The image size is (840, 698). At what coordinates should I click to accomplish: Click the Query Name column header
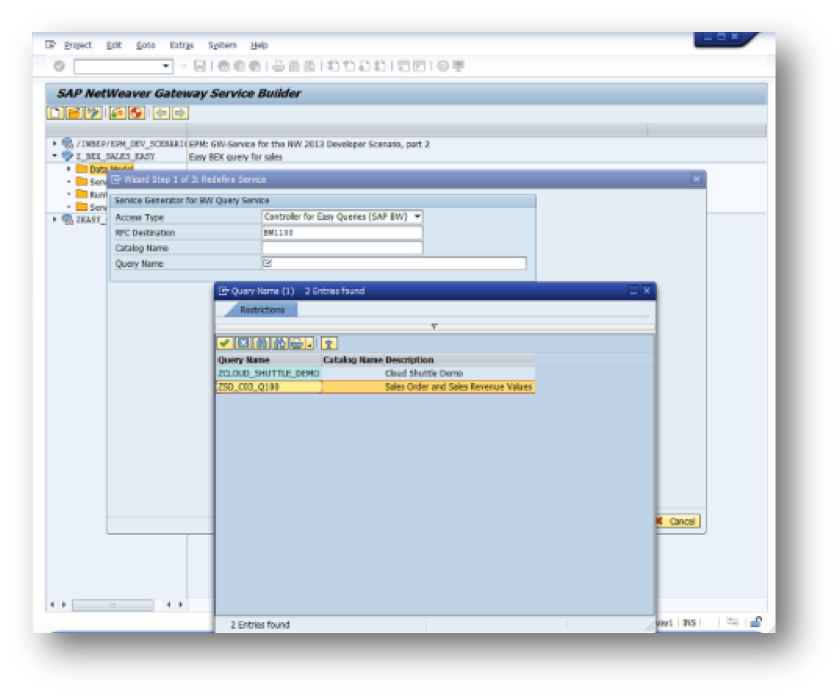tap(268, 360)
